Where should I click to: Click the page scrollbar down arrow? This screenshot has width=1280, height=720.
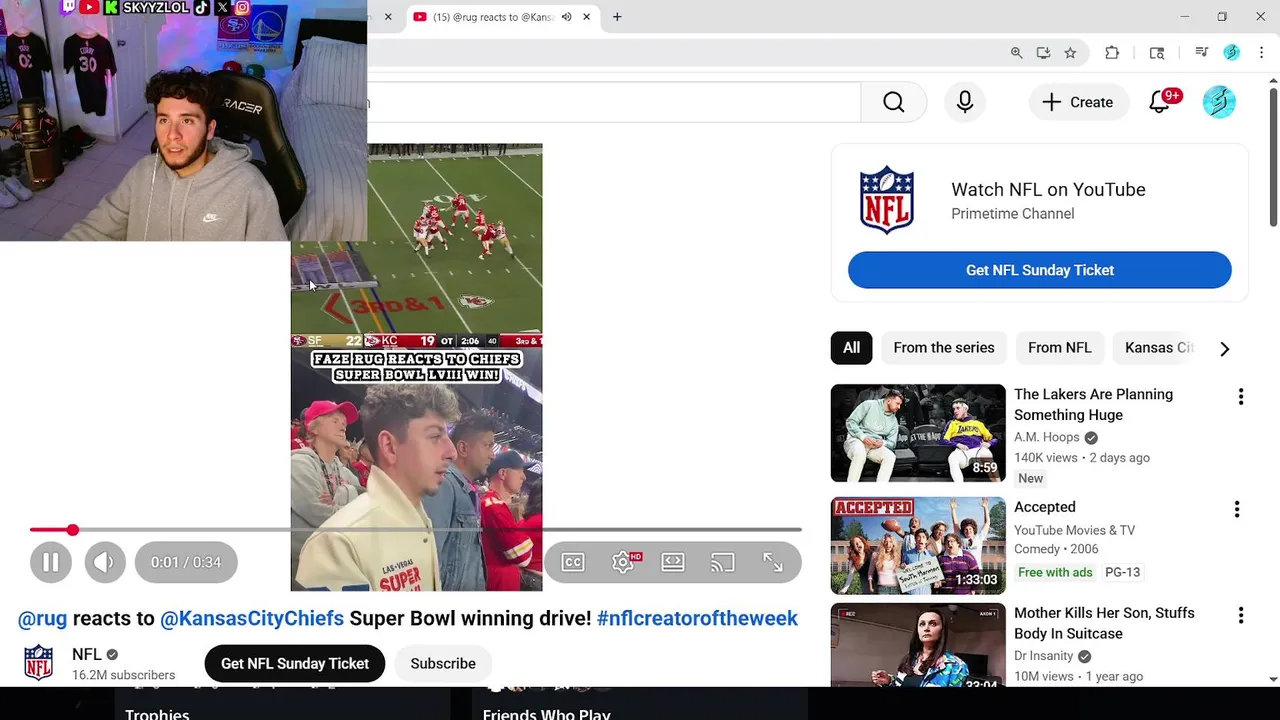coord(1273,679)
